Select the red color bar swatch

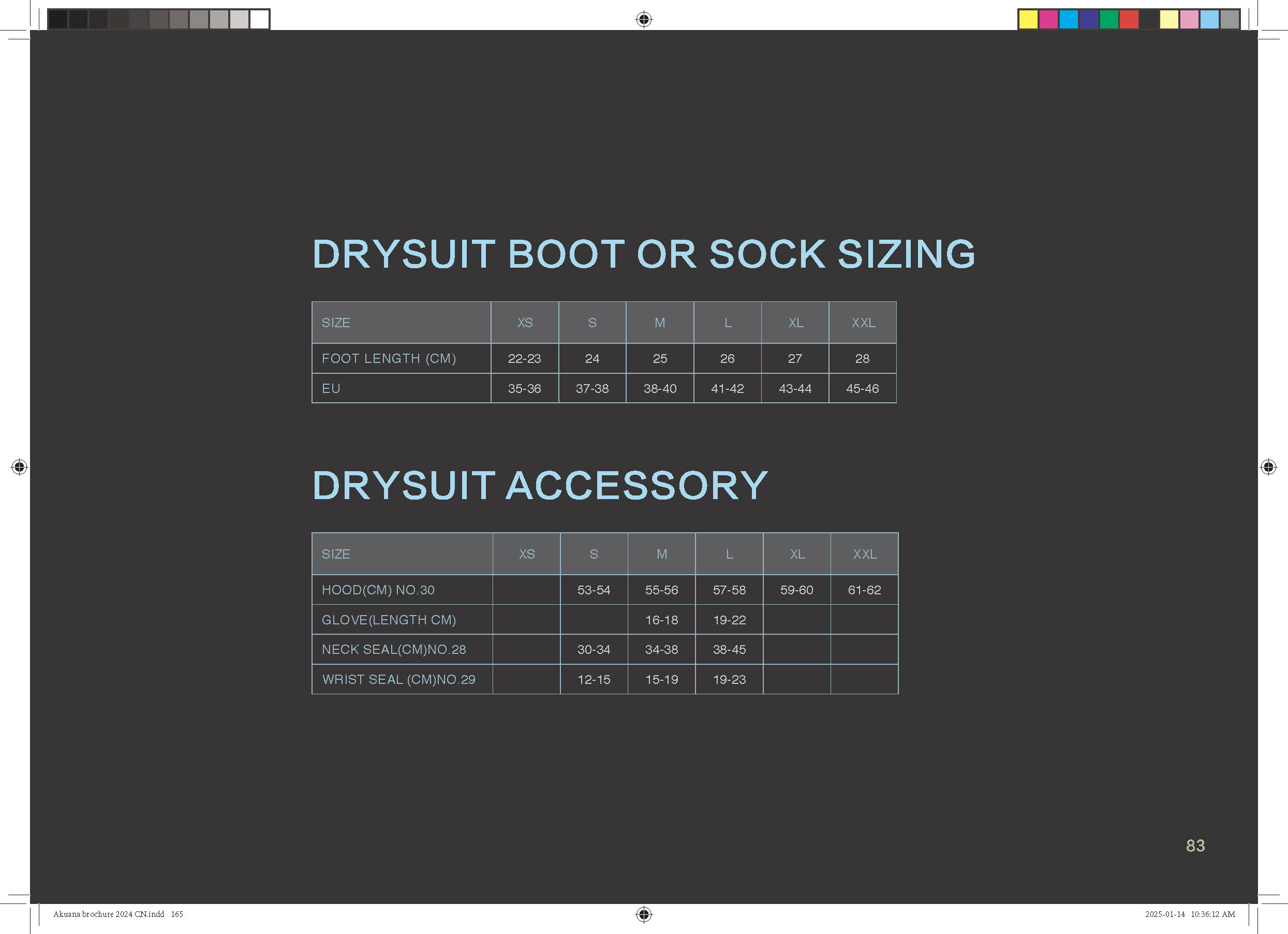pos(1129,19)
